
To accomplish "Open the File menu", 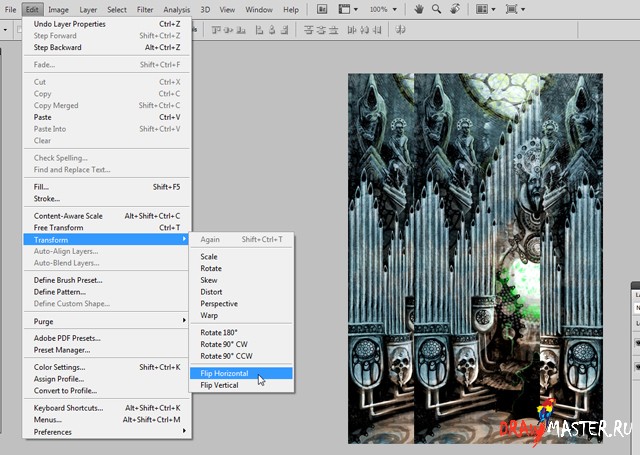I will point(10,9).
